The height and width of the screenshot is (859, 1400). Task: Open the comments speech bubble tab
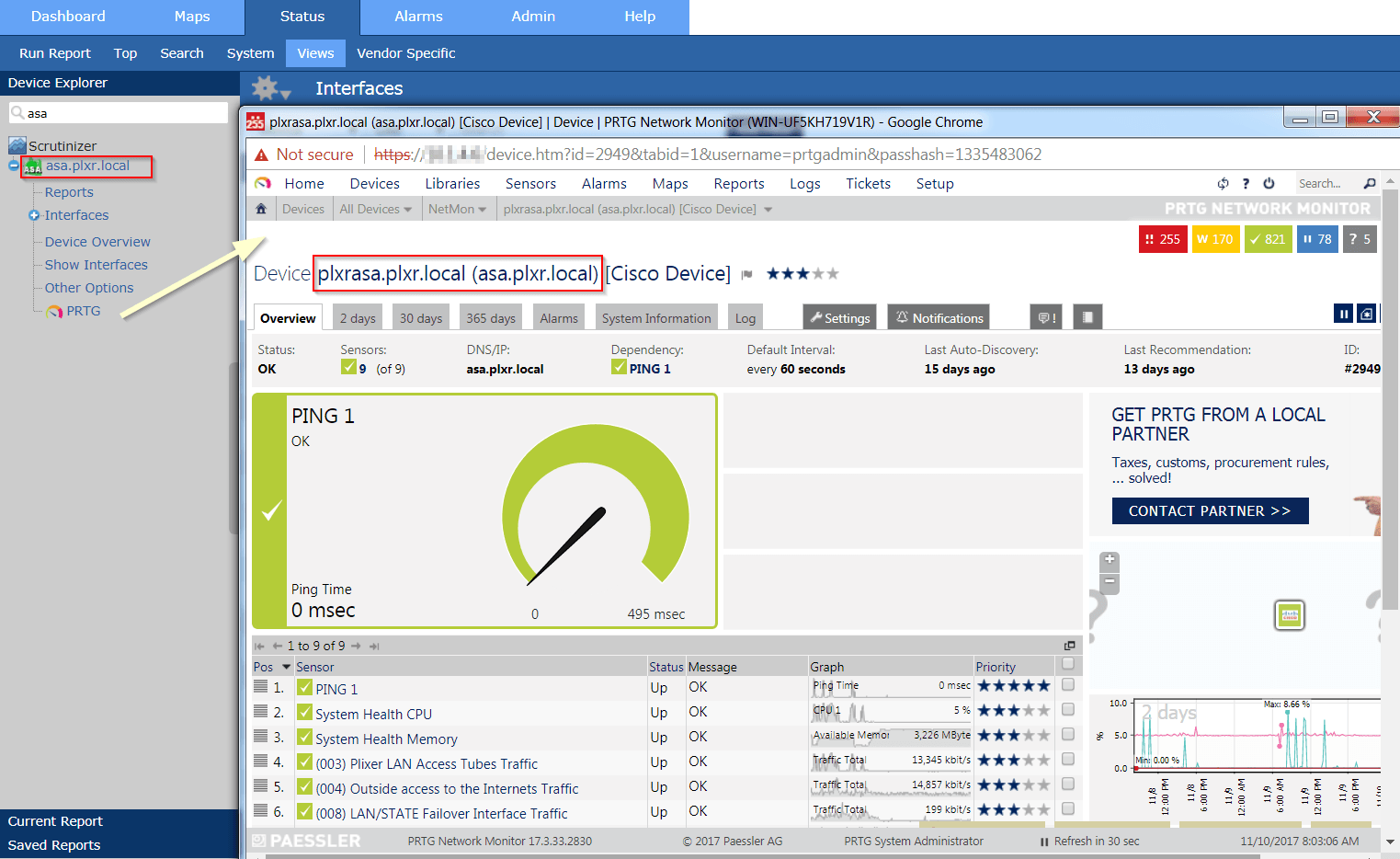coord(1046,317)
